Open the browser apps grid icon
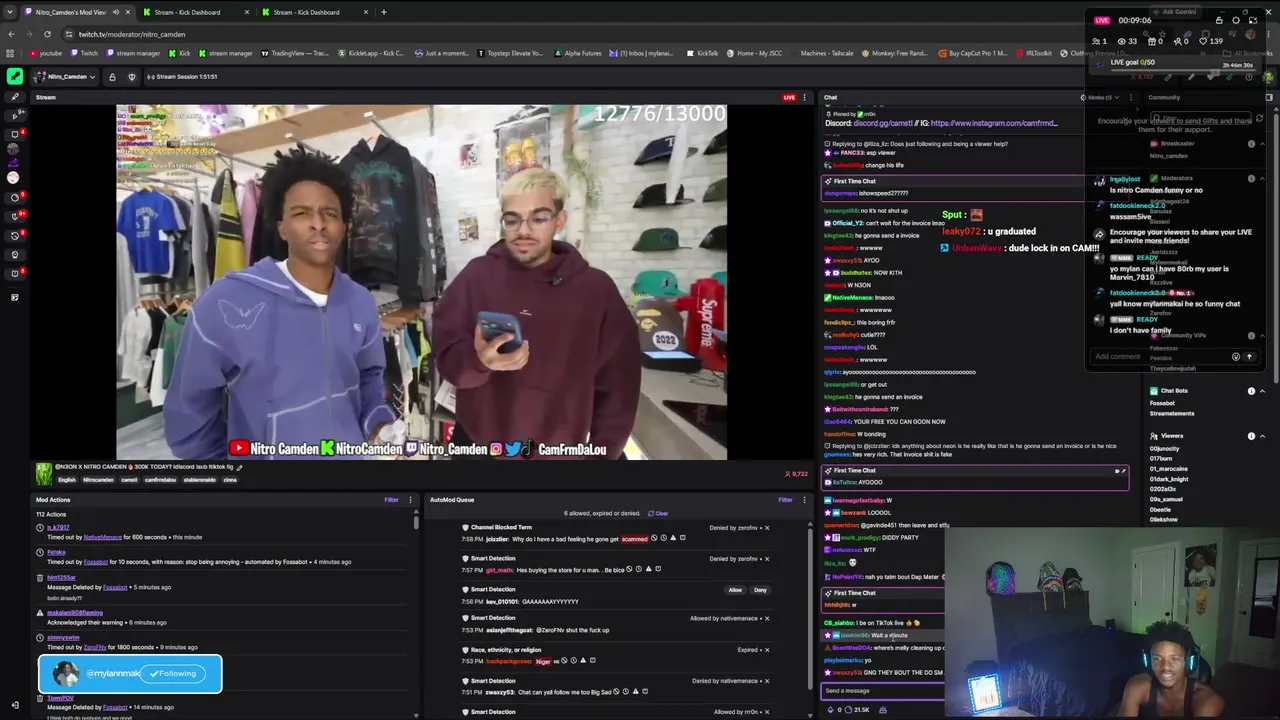The height and width of the screenshot is (720, 1280). [x=11, y=53]
